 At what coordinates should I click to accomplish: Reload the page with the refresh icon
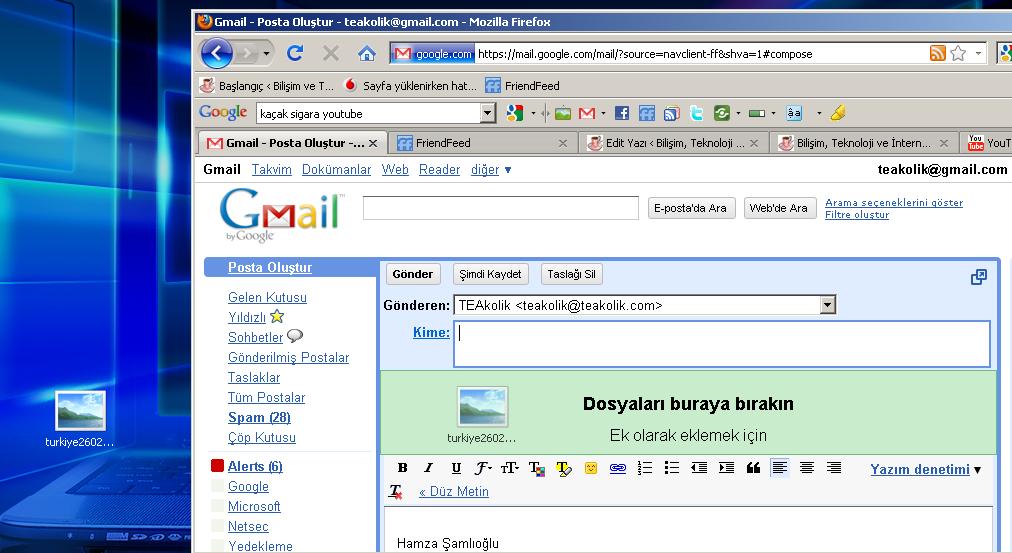pyautogui.click(x=296, y=53)
